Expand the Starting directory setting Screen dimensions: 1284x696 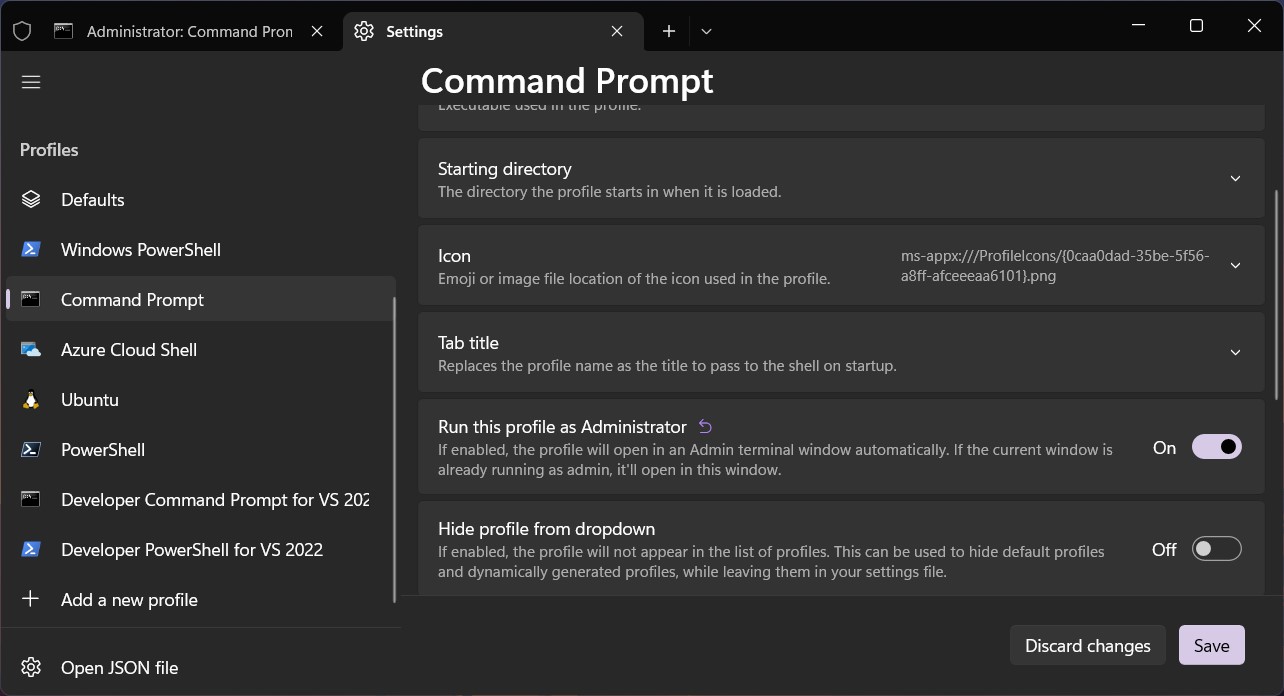pos(1235,179)
